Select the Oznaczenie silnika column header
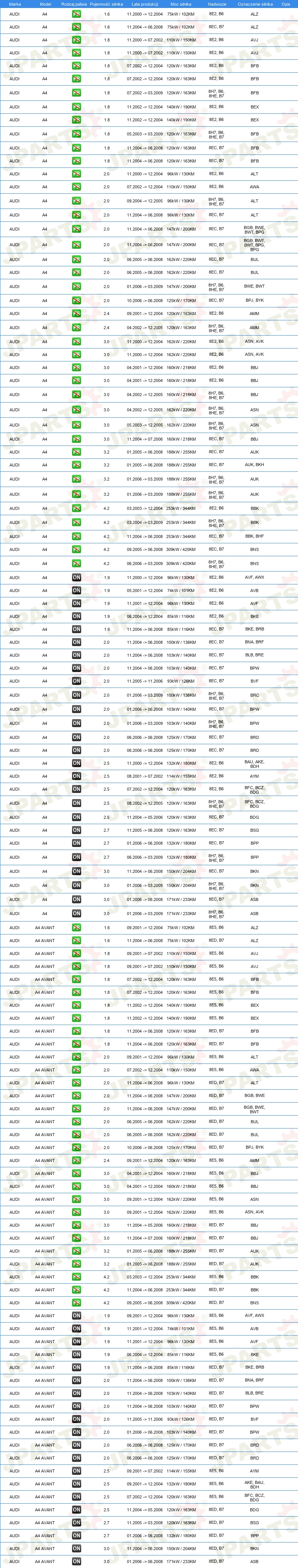Viewport: 298px width, 1568px height. point(255,4)
